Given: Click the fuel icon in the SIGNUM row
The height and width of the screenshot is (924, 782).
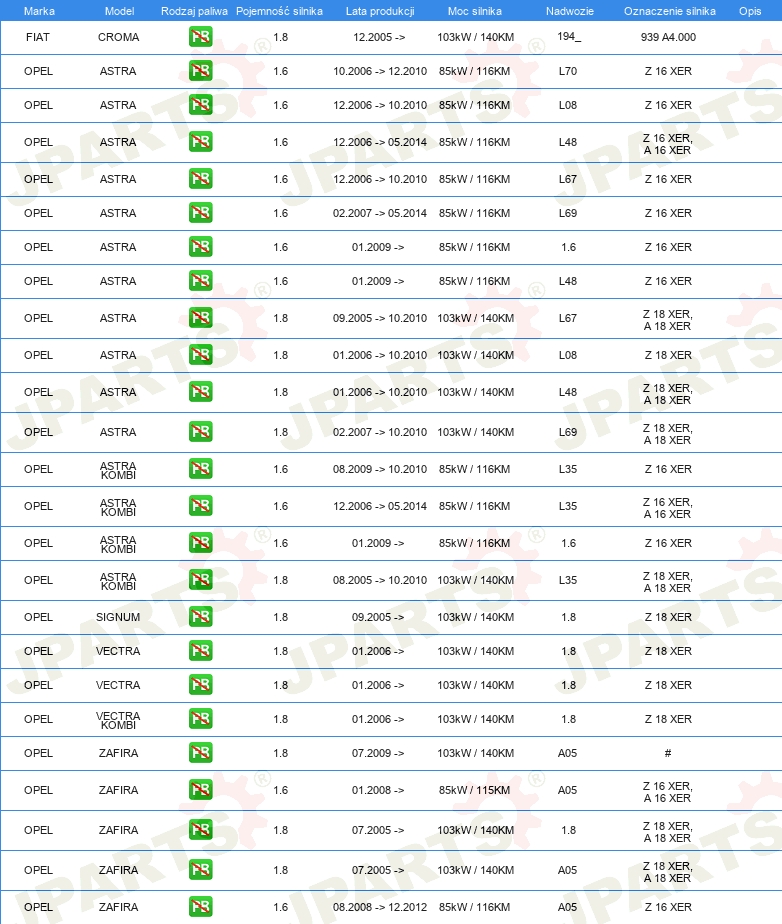Looking at the screenshot, I should (x=200, y=617).
